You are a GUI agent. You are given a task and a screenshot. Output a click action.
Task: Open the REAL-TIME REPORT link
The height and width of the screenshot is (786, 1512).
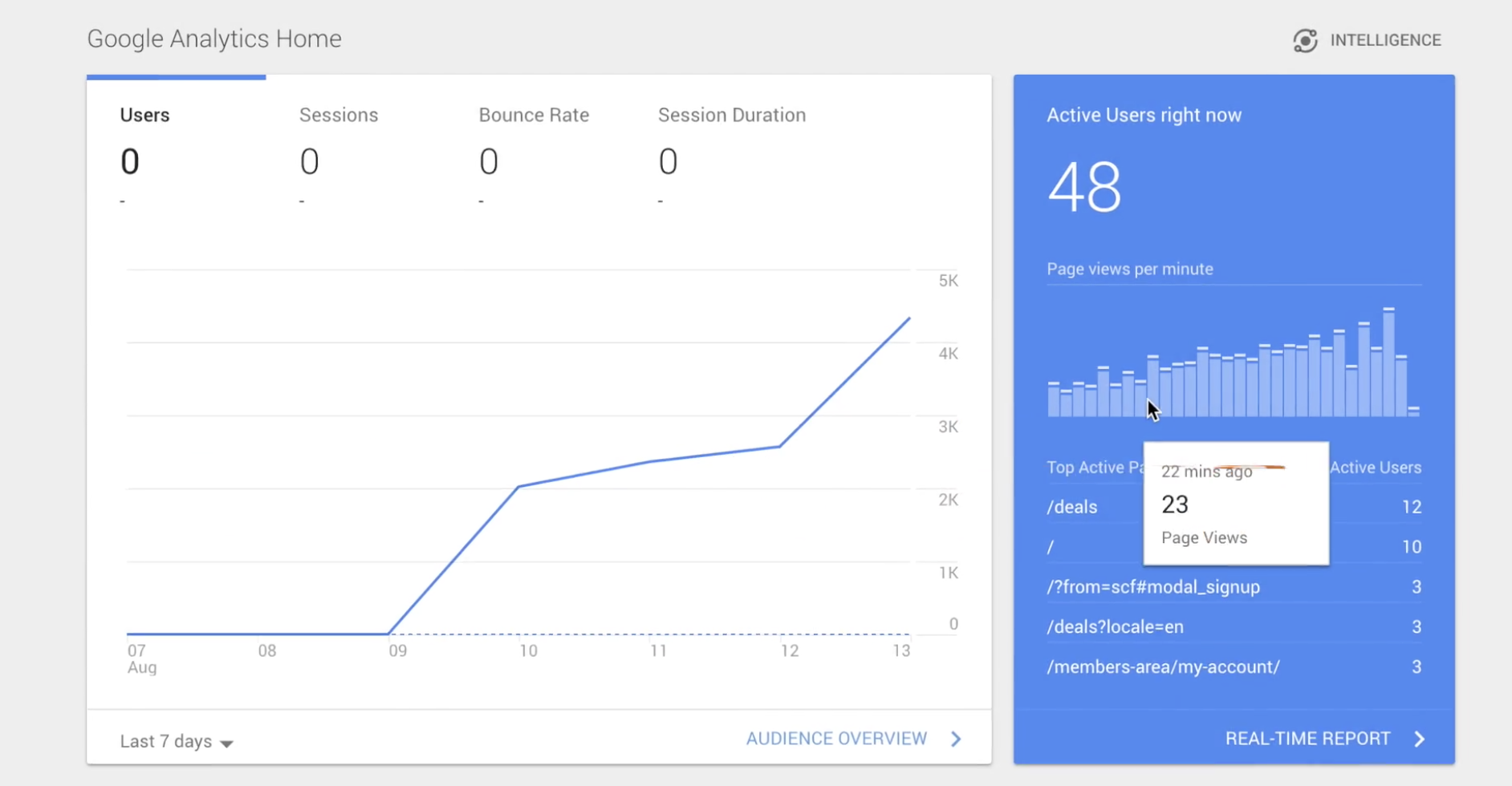pos(1307,739)
